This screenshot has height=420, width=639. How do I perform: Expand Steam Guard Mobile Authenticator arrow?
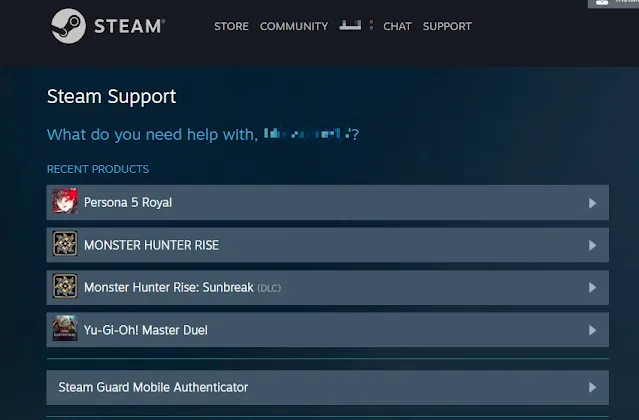[593, 387]
